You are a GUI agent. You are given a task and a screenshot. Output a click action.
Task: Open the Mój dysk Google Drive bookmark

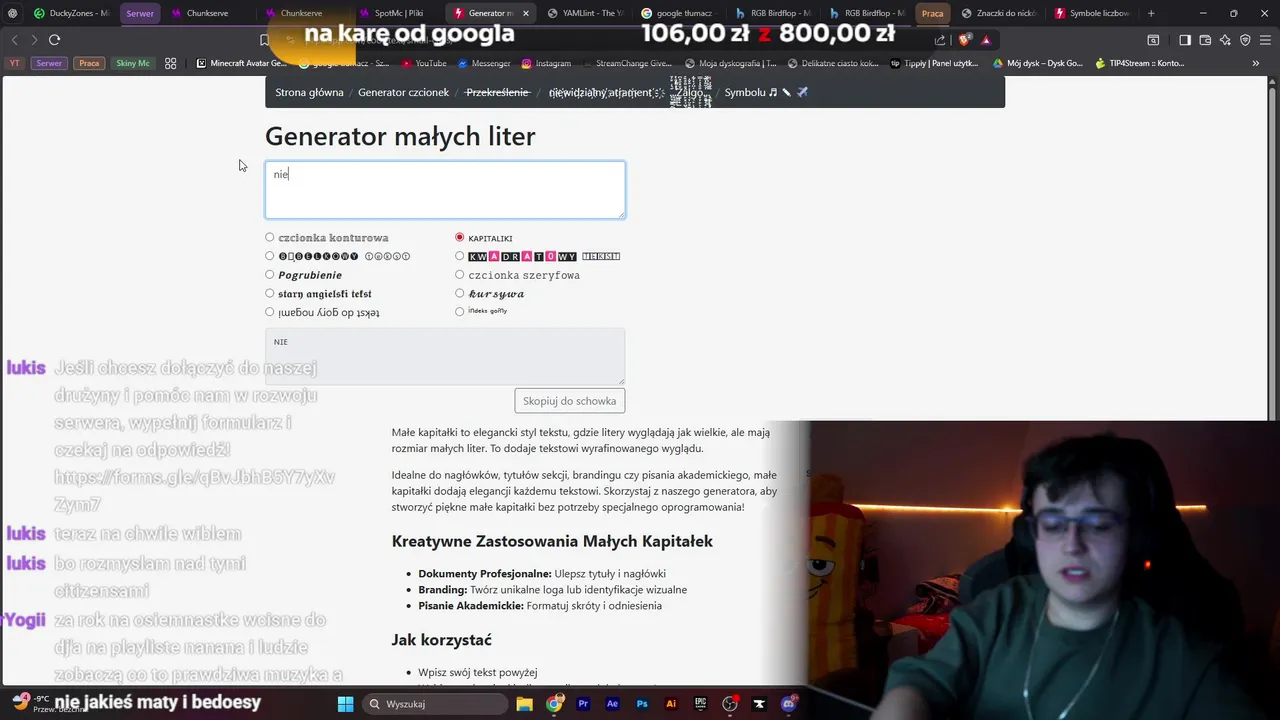point(1038,63)
